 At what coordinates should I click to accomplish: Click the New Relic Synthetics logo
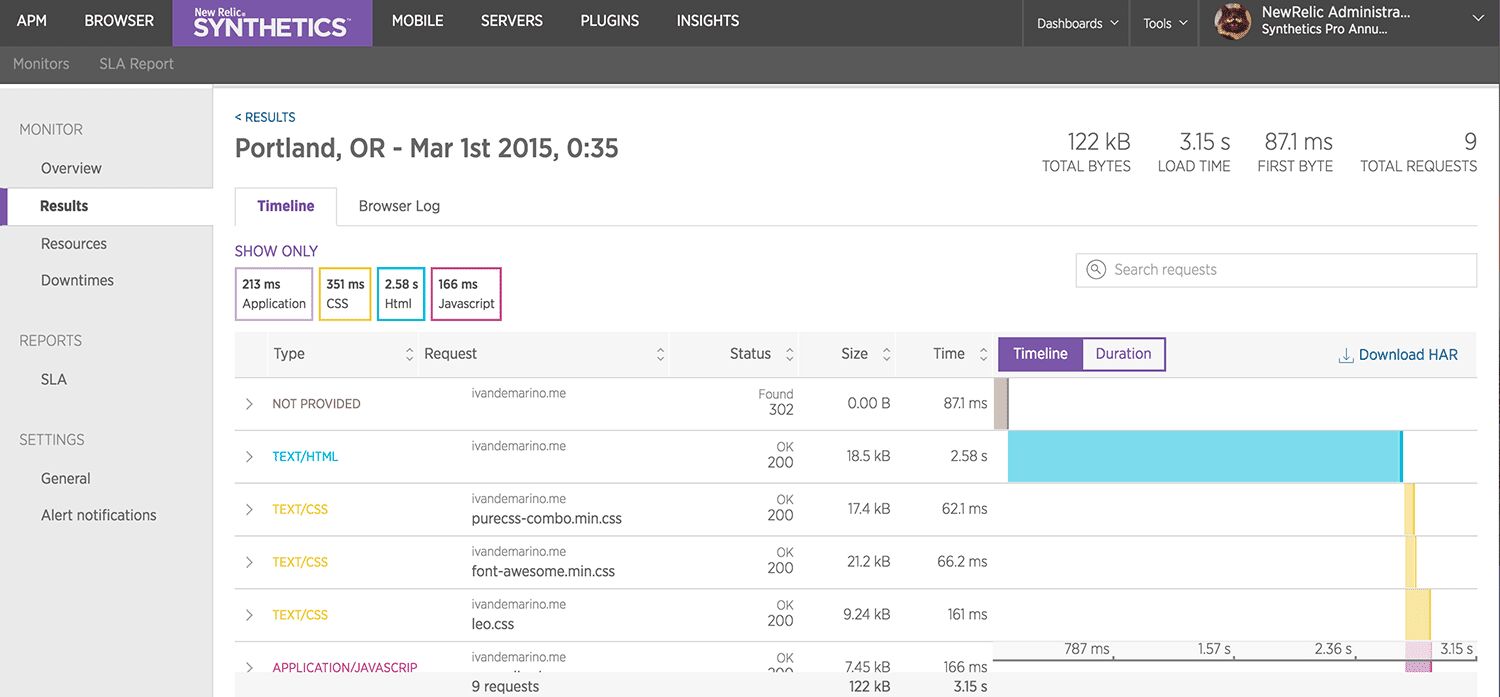pyautogui.click(x=272, y=23)
